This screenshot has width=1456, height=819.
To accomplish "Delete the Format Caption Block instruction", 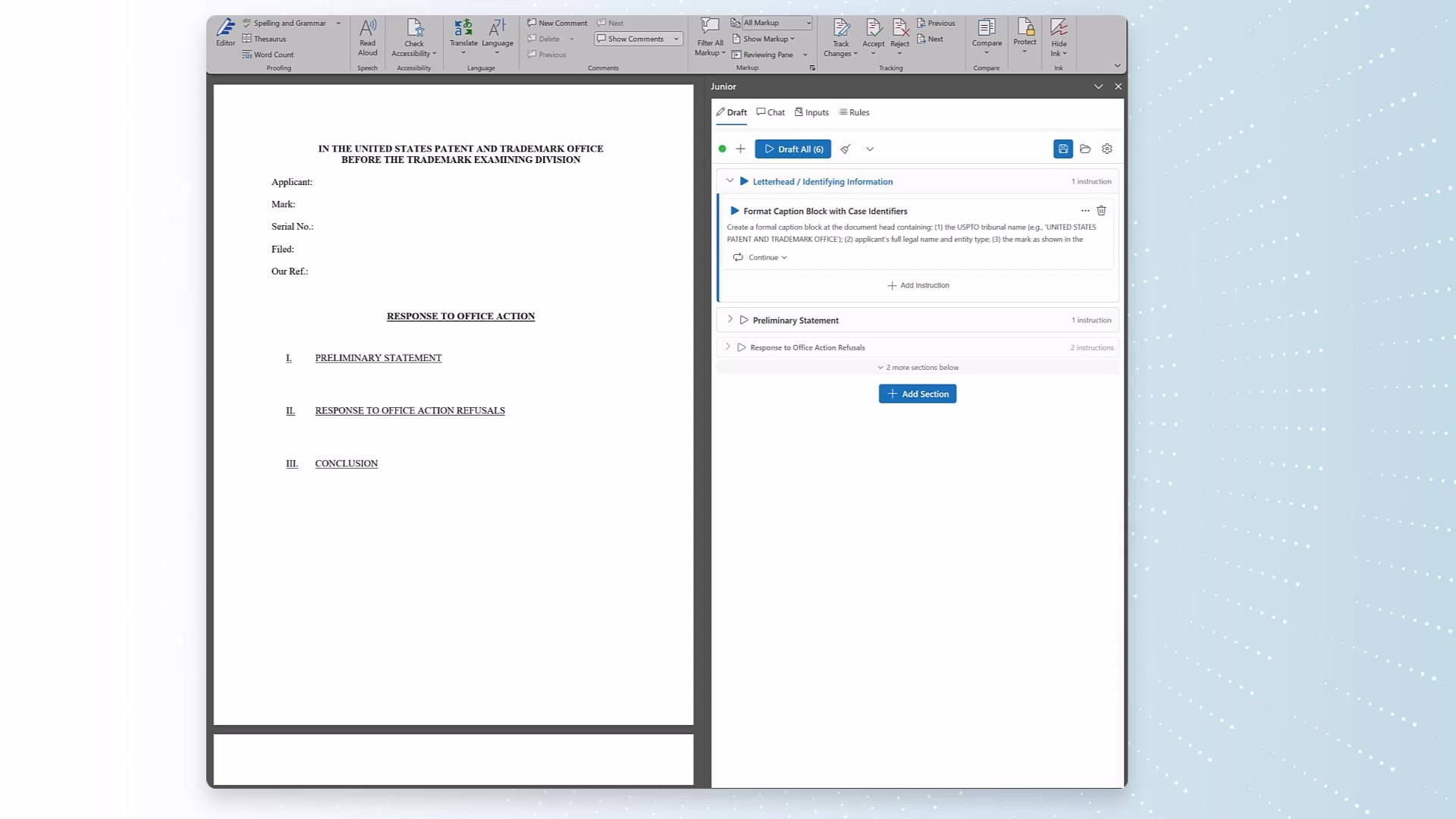I will pos(1101,211).
